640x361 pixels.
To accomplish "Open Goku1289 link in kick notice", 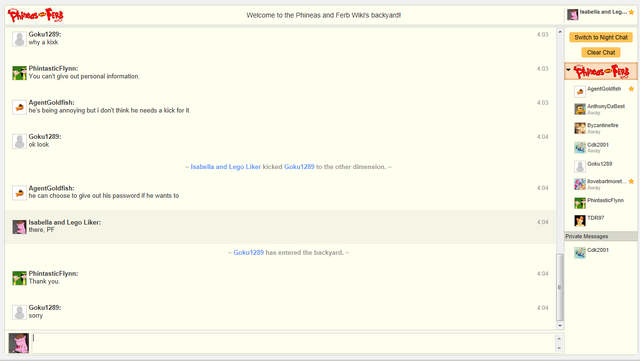I will tap(299, 167).
